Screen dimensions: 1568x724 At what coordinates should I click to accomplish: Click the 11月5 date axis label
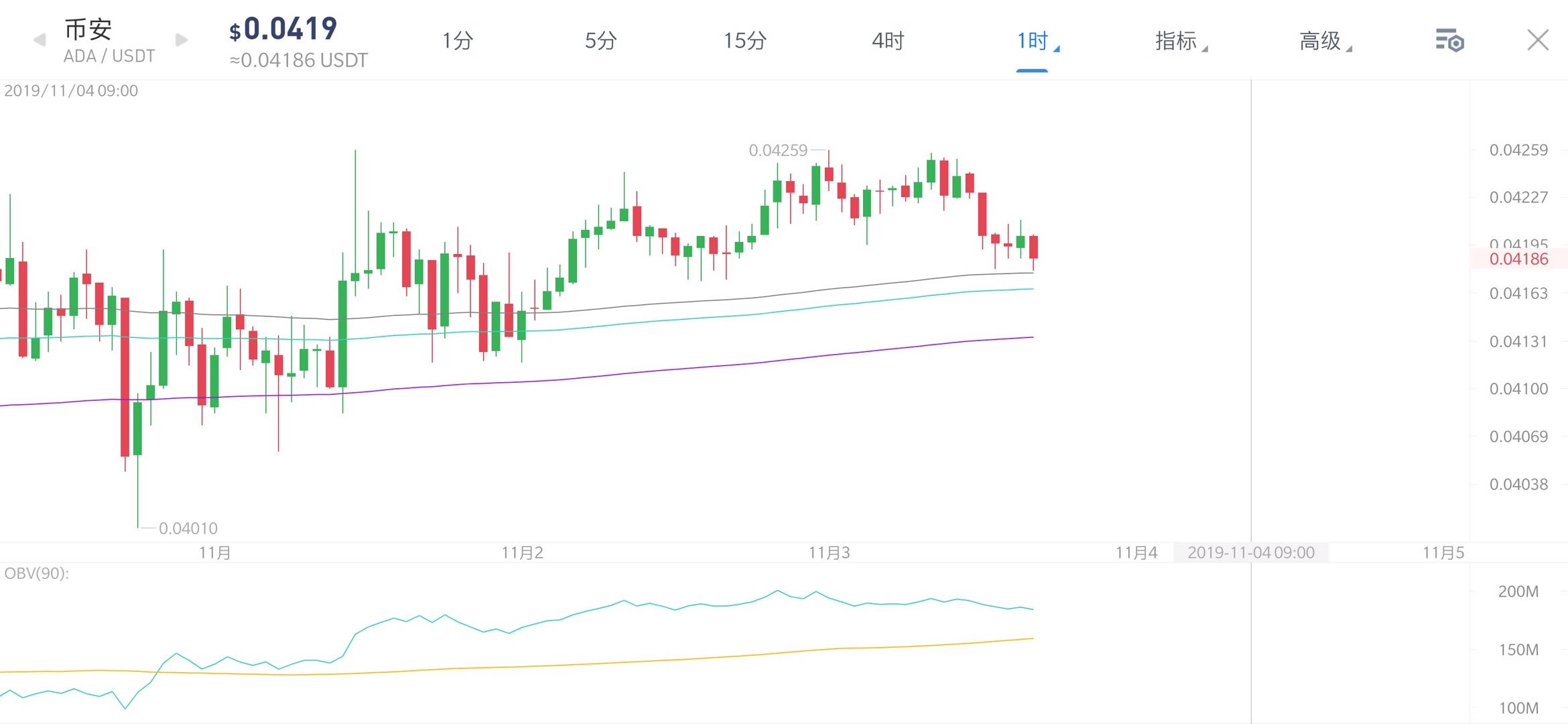1443,552
